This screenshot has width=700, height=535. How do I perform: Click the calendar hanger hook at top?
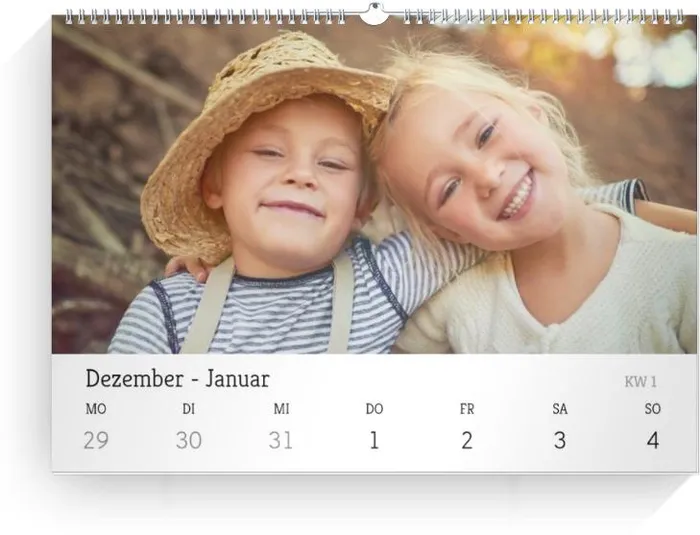(x=373, y=14)
